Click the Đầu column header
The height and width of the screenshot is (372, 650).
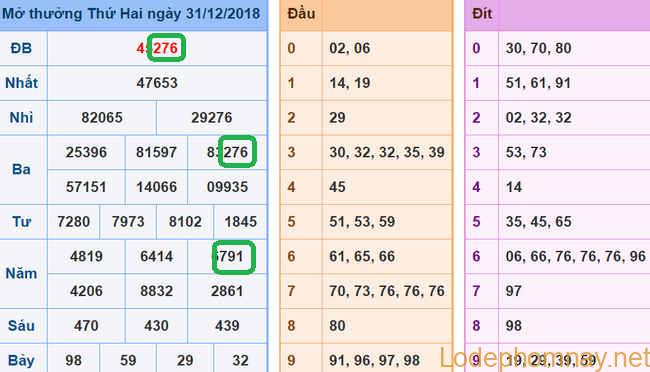[x=301, y=14]
